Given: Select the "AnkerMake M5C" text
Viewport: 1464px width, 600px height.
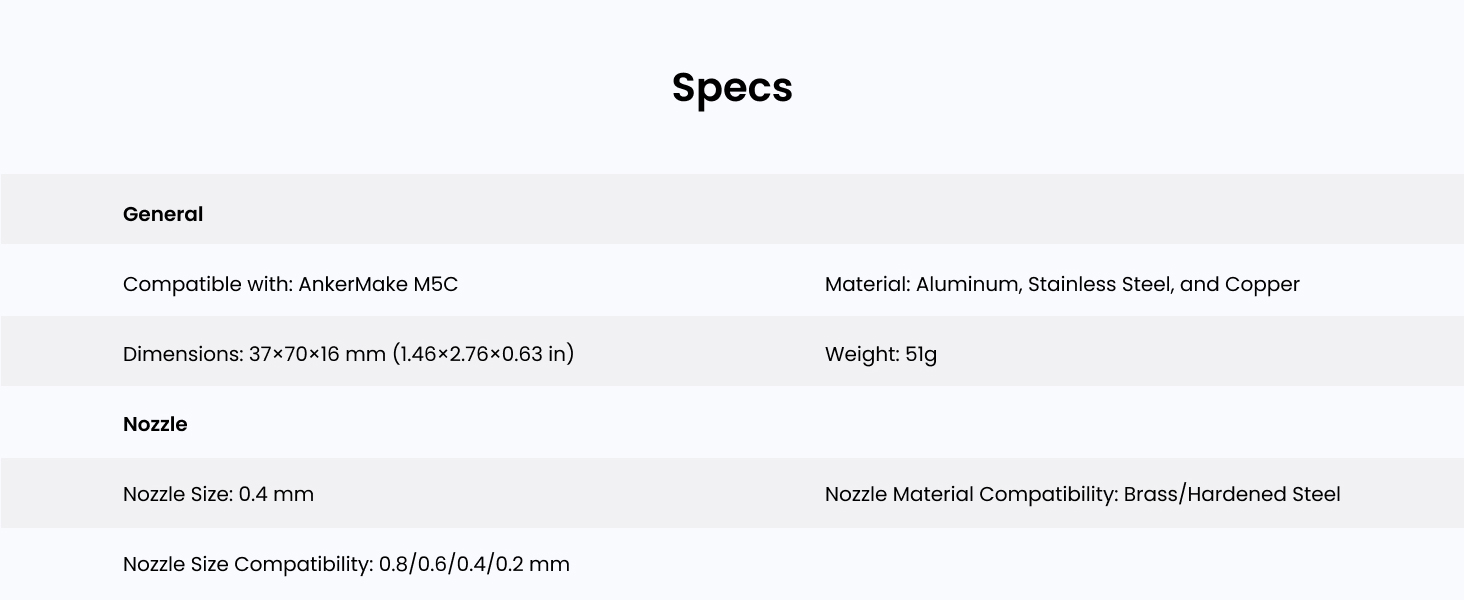Looking at the screenshot, I should pos(378,284).
